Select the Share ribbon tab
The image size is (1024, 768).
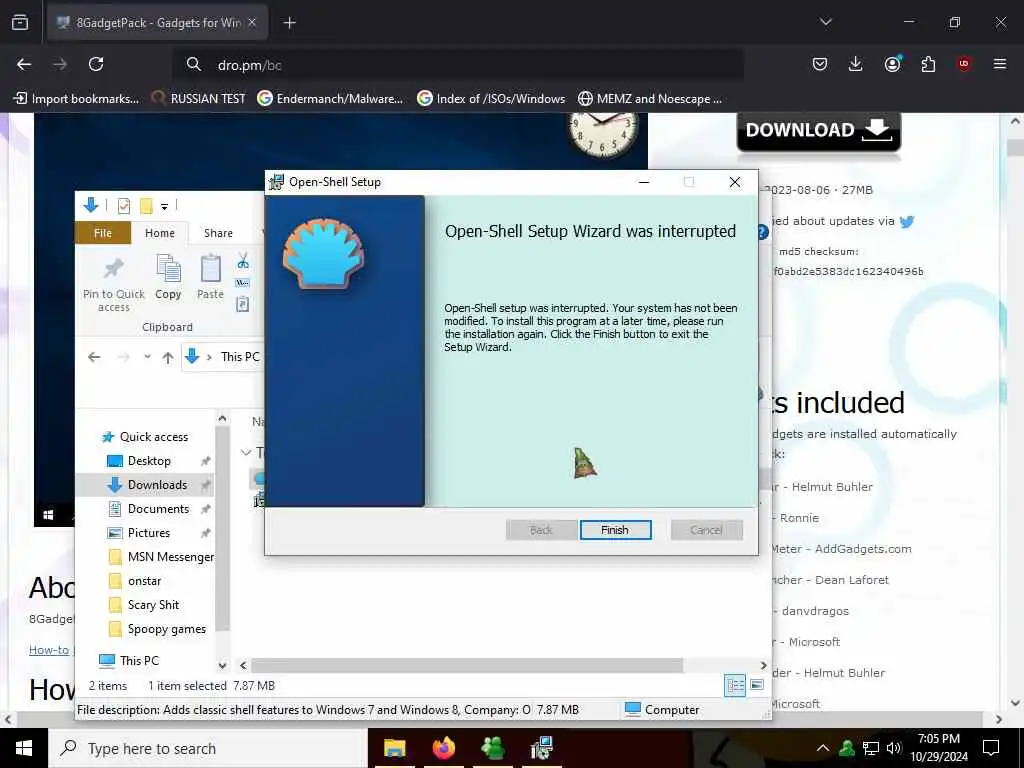[x=218, y=233]
